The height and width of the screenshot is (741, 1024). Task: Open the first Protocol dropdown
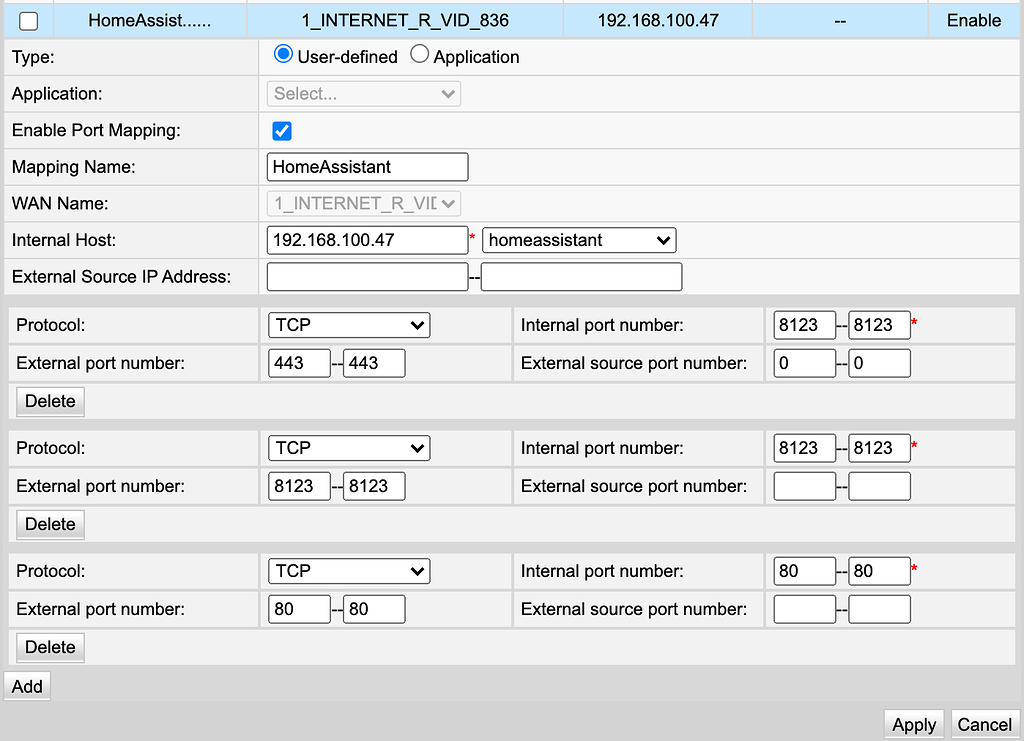tap(348, 325)
